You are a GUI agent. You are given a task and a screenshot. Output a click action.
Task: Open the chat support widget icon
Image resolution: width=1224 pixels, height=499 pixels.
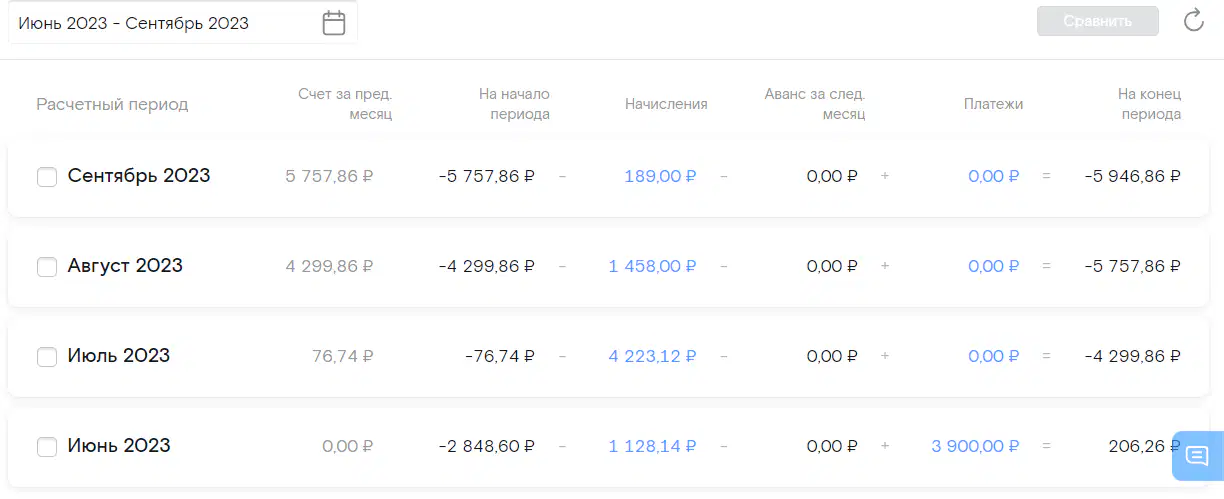pyautogui.click(x=1197, y=456)
